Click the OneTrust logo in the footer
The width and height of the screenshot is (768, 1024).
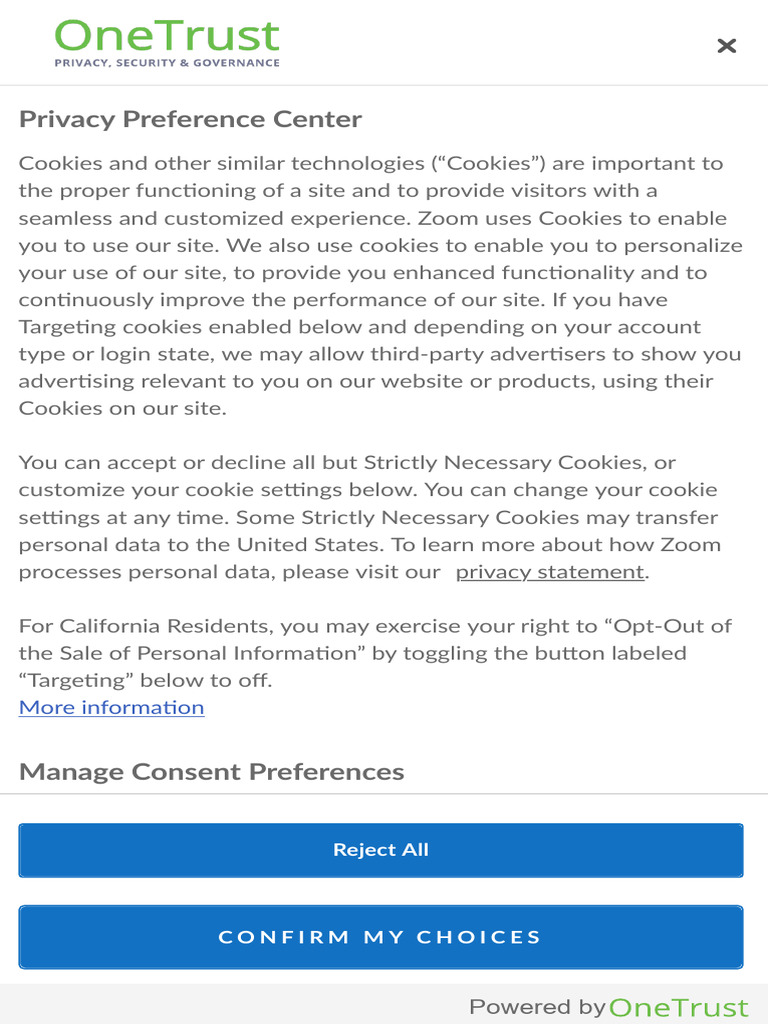point(678,1007)
